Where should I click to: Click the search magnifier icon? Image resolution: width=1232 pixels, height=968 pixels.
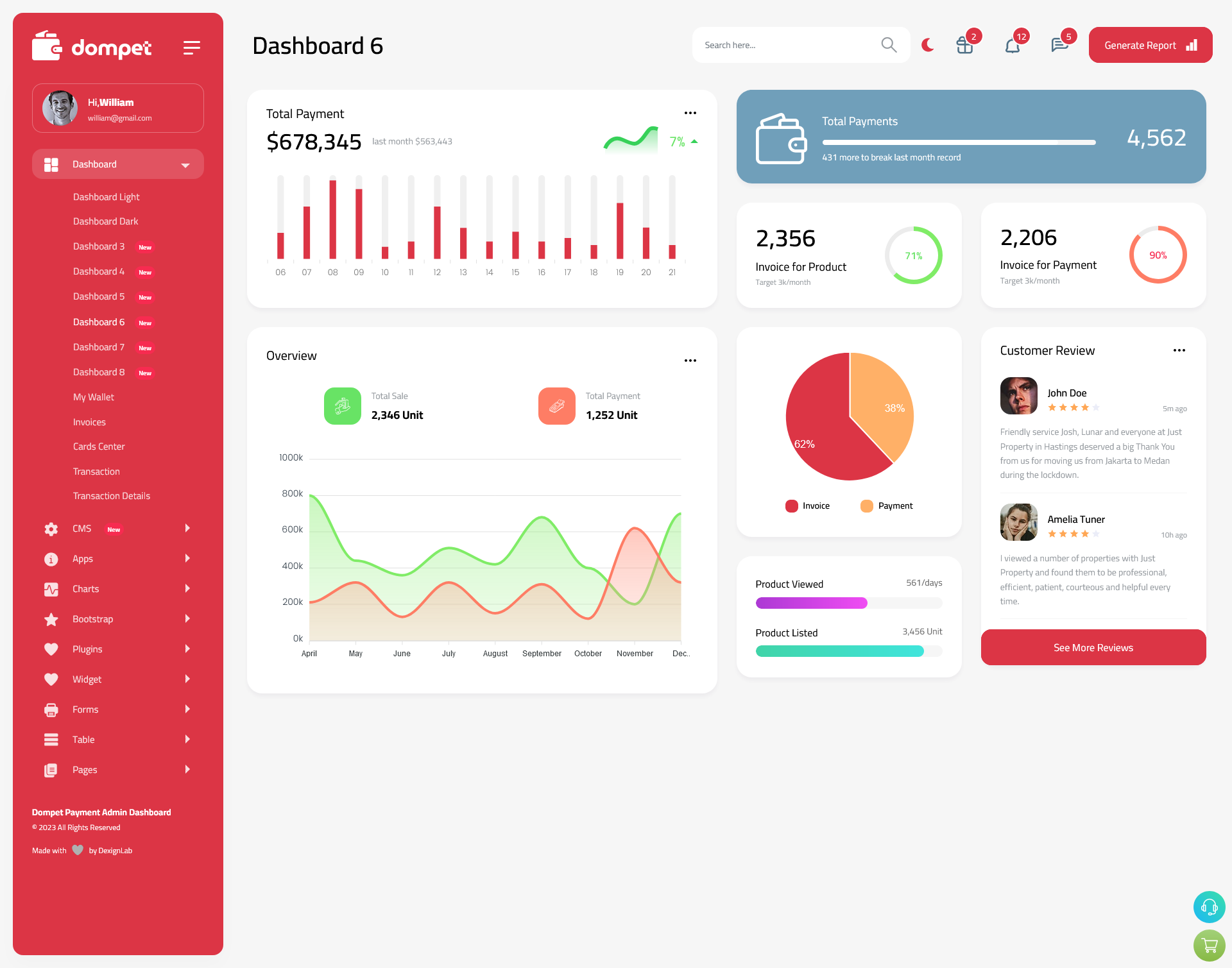pyautogui.click(x=888, y=45)
